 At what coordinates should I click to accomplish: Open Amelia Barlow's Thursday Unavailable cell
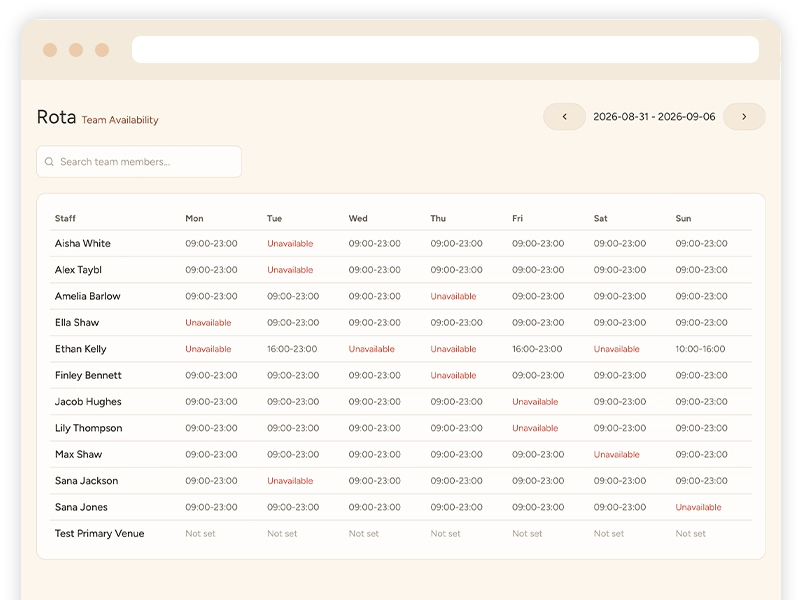453,296
